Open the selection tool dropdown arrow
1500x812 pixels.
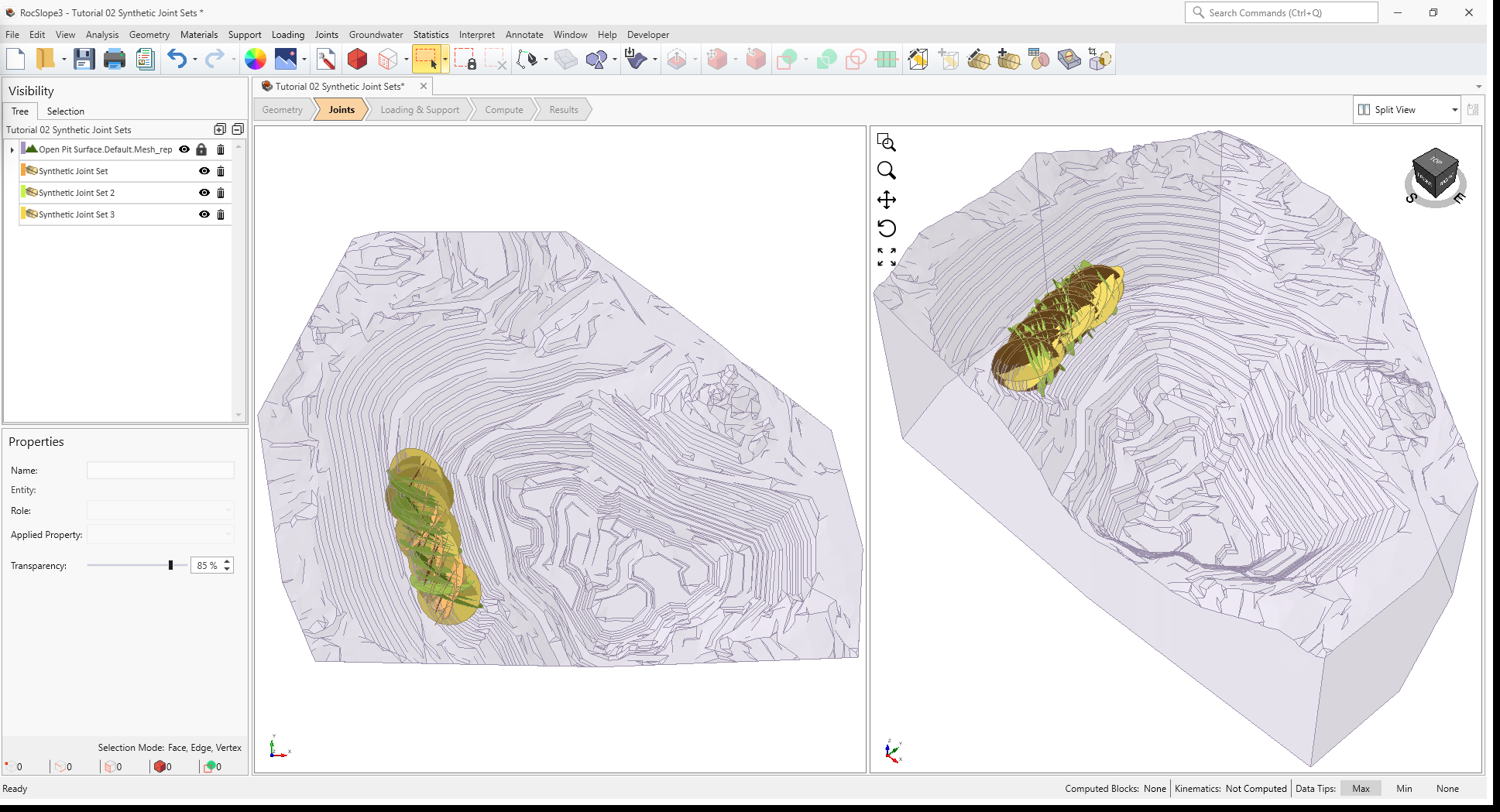coord(445,59)
